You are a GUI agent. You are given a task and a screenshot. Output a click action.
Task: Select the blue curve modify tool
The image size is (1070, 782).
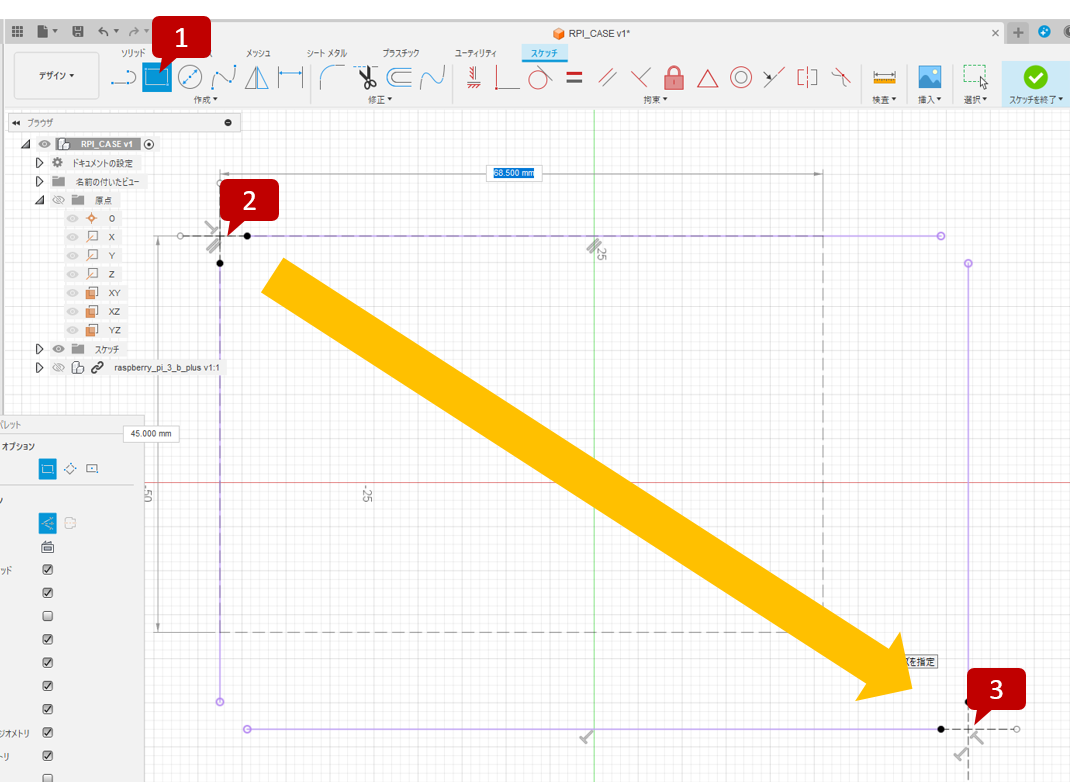point(433,77)
